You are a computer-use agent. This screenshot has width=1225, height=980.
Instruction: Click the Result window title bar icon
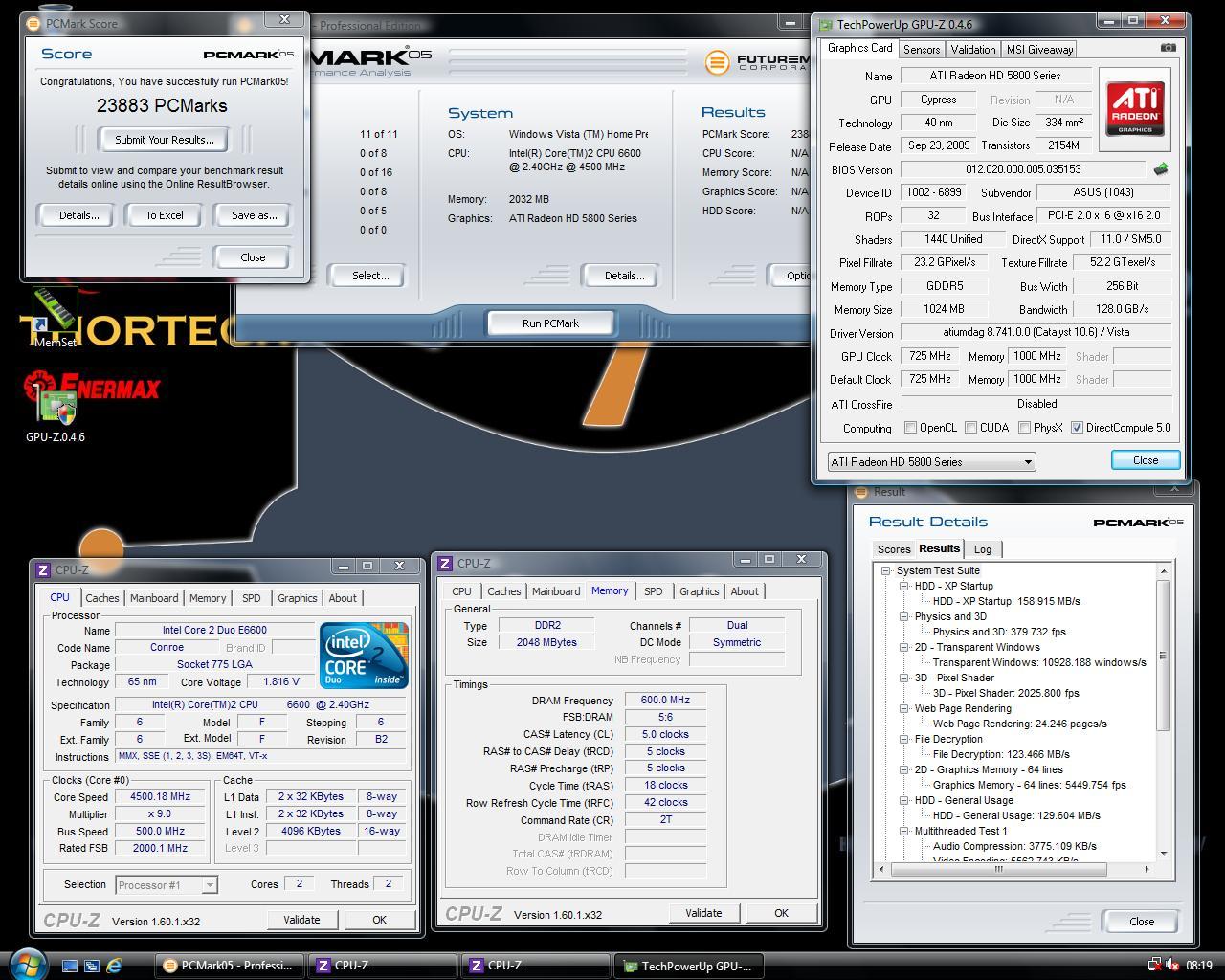click(861, 492)
